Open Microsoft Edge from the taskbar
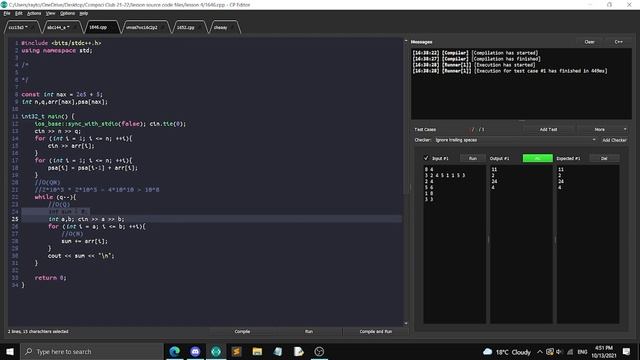Viewport: 640px width, 360px height. pos(175,351)
